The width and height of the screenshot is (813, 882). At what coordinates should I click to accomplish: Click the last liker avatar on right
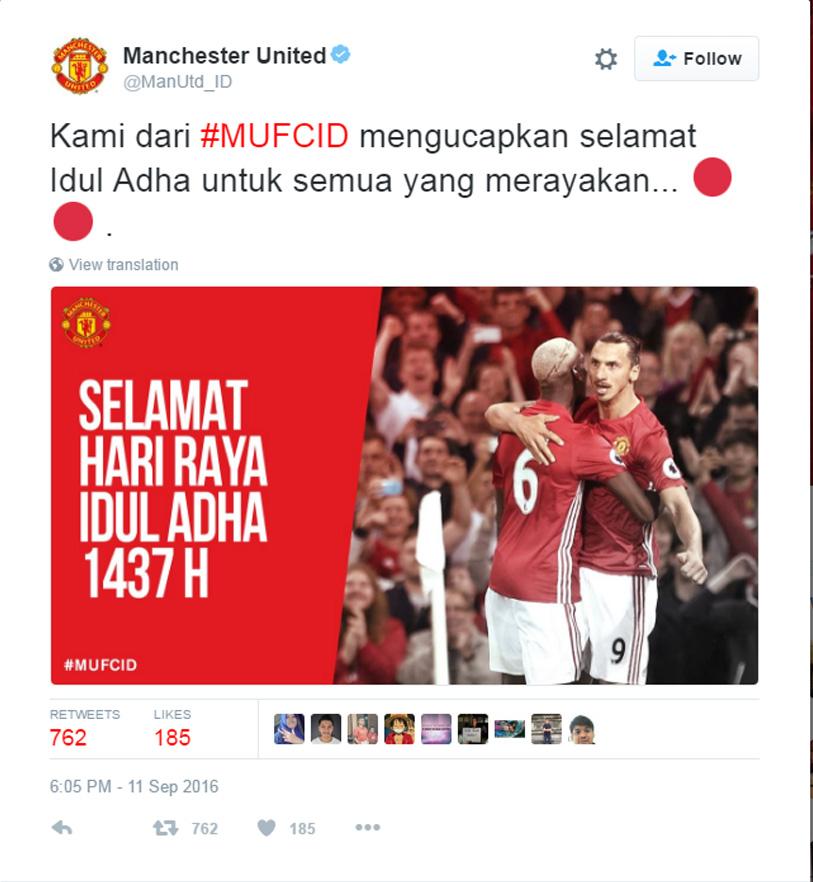point(582,729)
